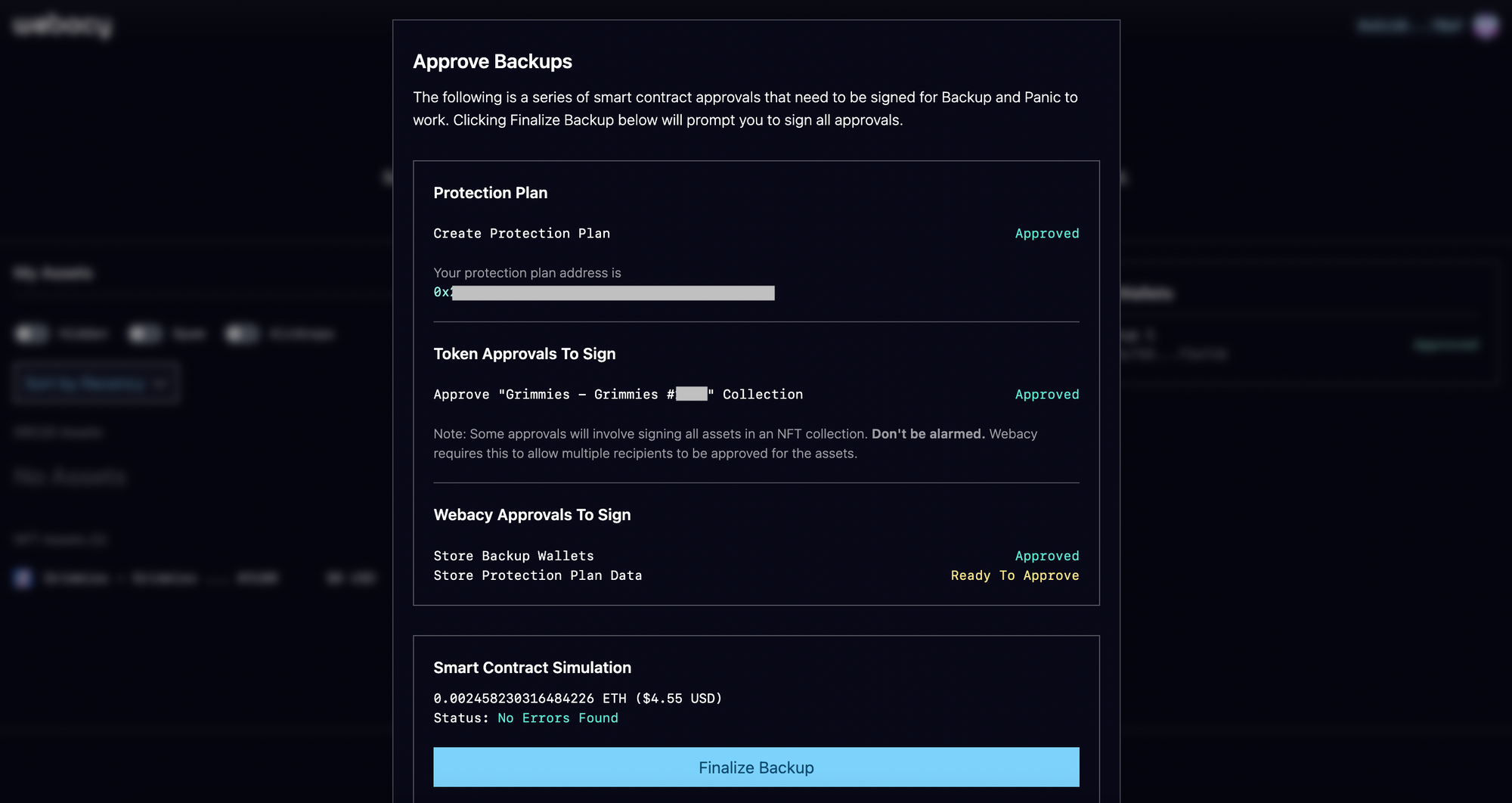Click the Create Protection Plan label
The image size is (1512, 803).
coord(522,234)
